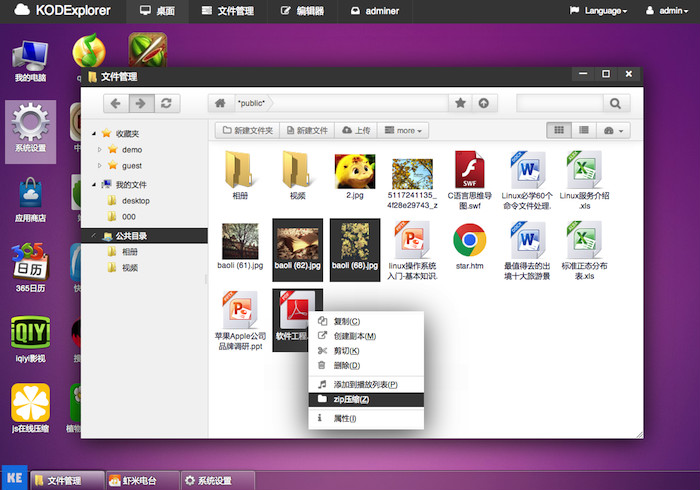Select 属性(I) in context menu
Screen dimensions: 700x490
[x=366, y=419]
